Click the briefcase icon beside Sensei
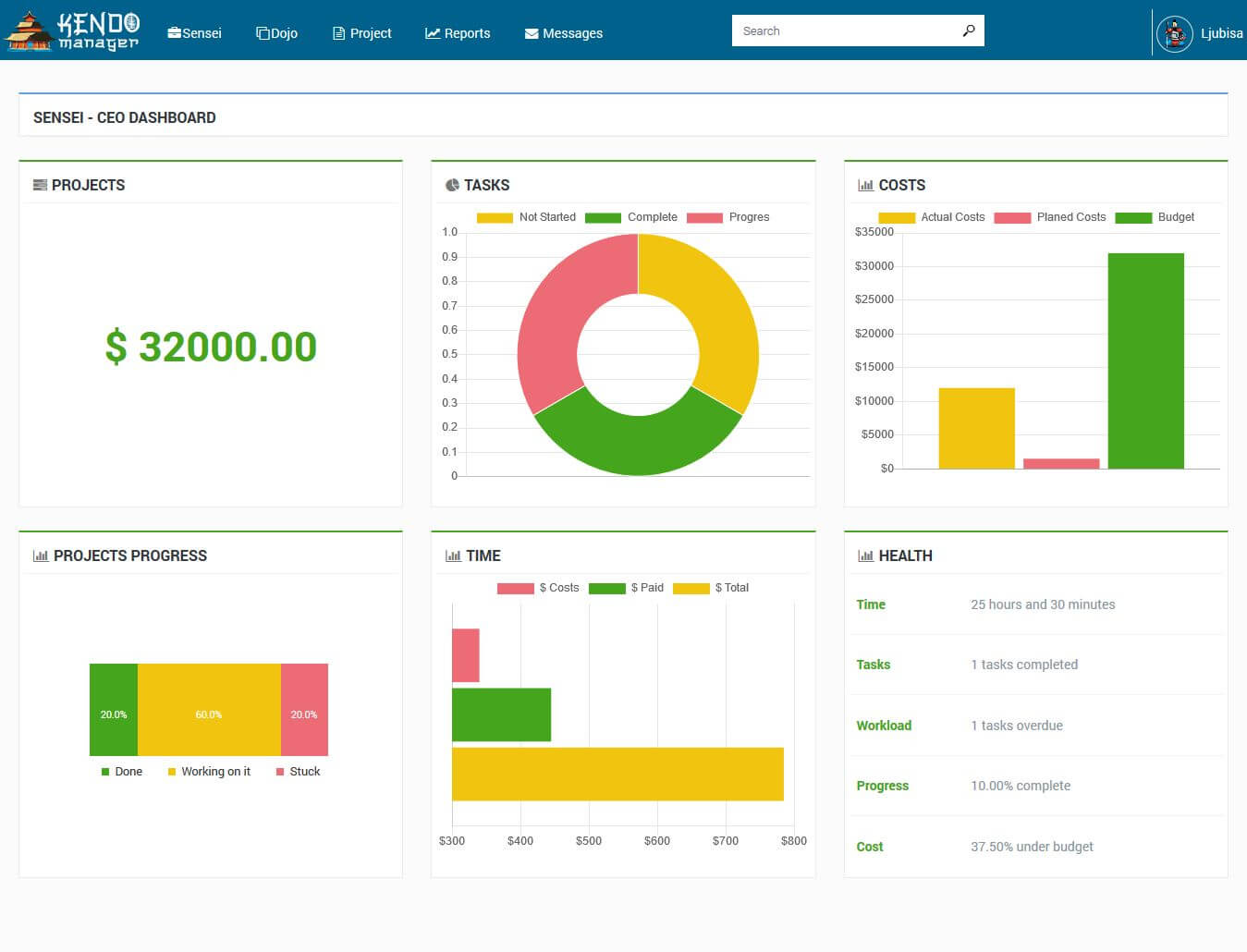This screenshot has width=1247, height=952. click(x=174, y=33)
